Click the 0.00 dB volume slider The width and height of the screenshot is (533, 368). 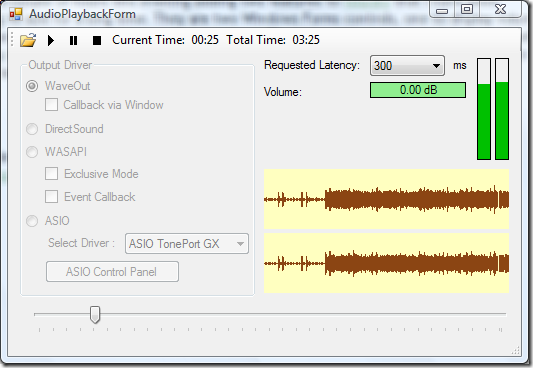coord(418,90)
